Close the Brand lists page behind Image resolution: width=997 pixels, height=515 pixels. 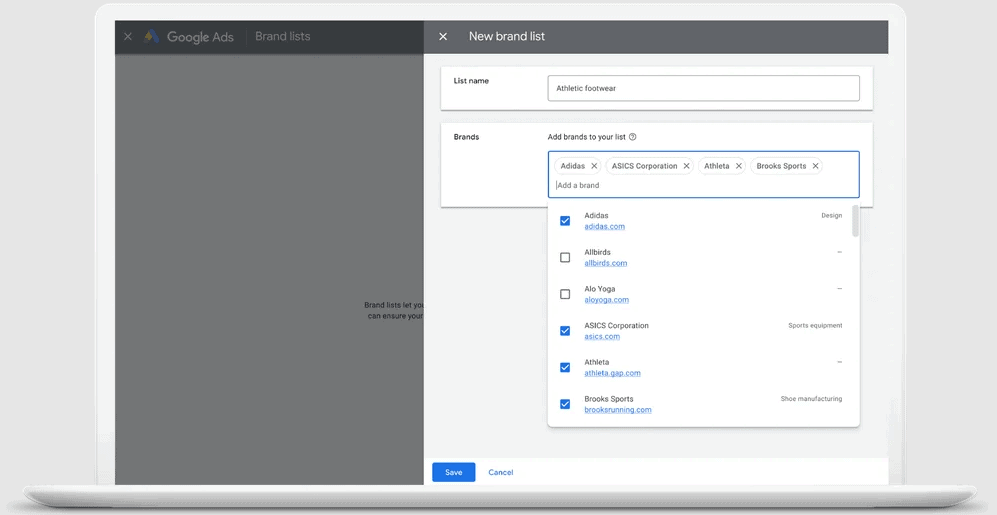pyautogui.click(x=128, y=37)
